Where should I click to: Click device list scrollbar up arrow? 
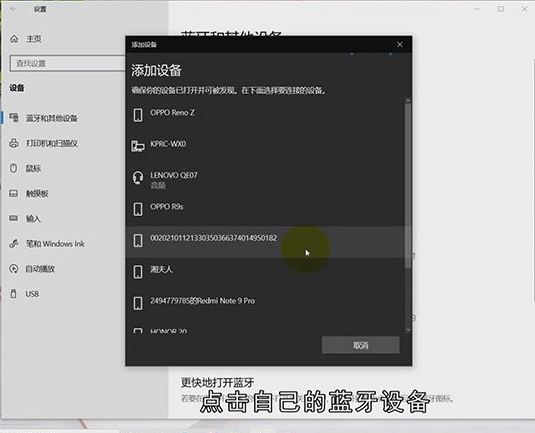[x=408, y=100]
